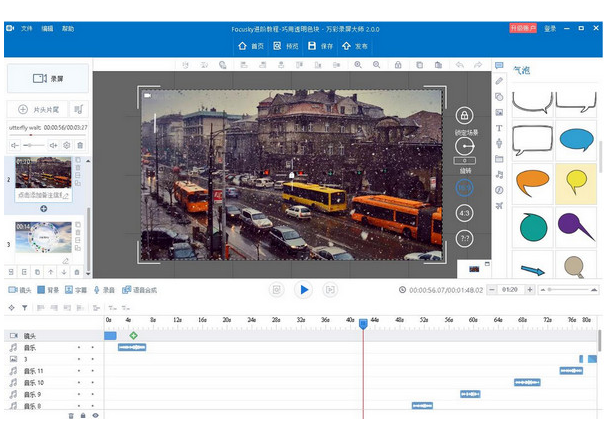Add intro/outro via 片头片尾 button
The height and width of the screenshot is (440, 604).
pyautogui.click(x=38, y=109)
